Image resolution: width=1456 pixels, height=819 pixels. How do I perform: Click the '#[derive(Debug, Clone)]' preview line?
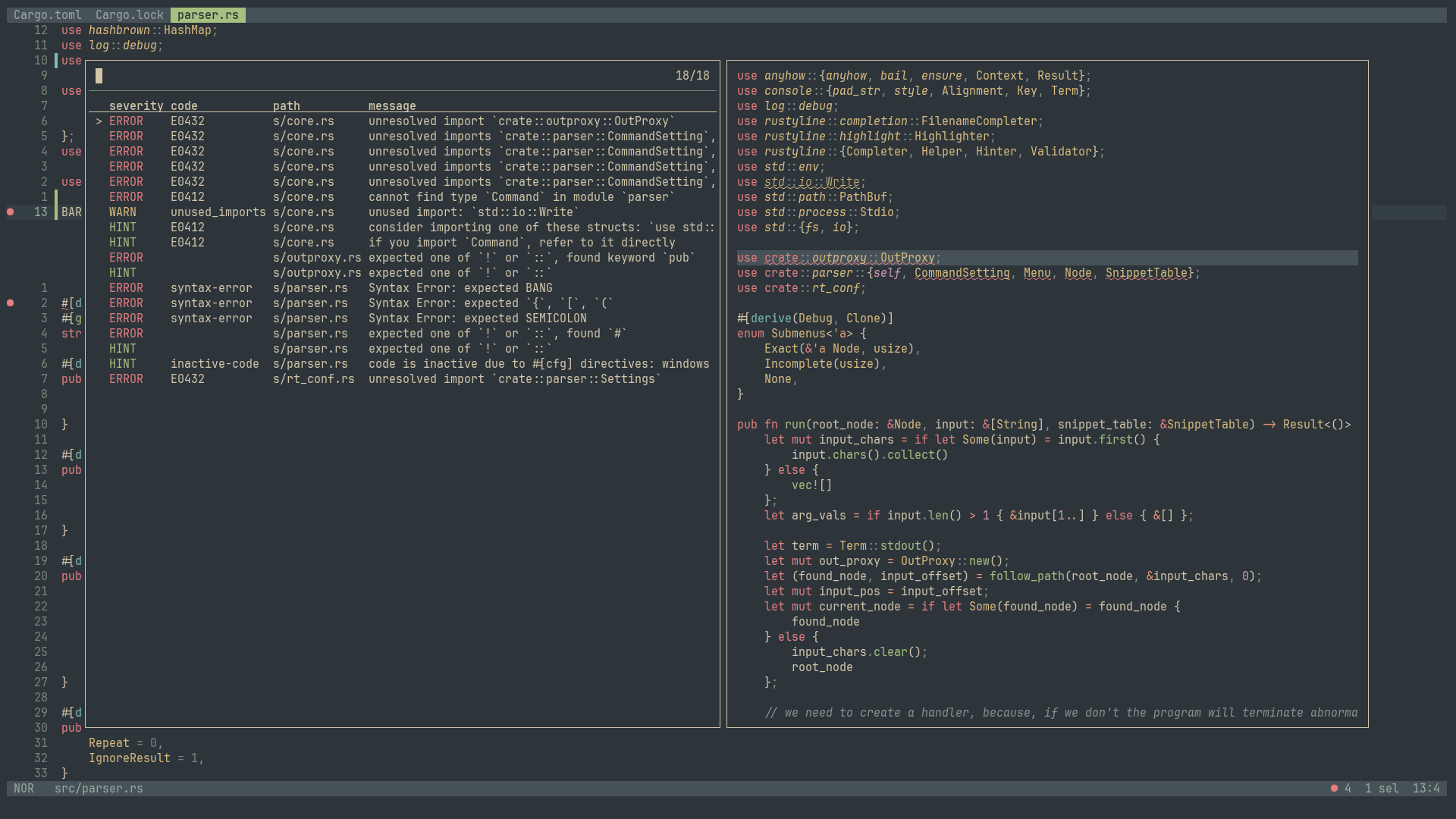(x=815, y=318)
